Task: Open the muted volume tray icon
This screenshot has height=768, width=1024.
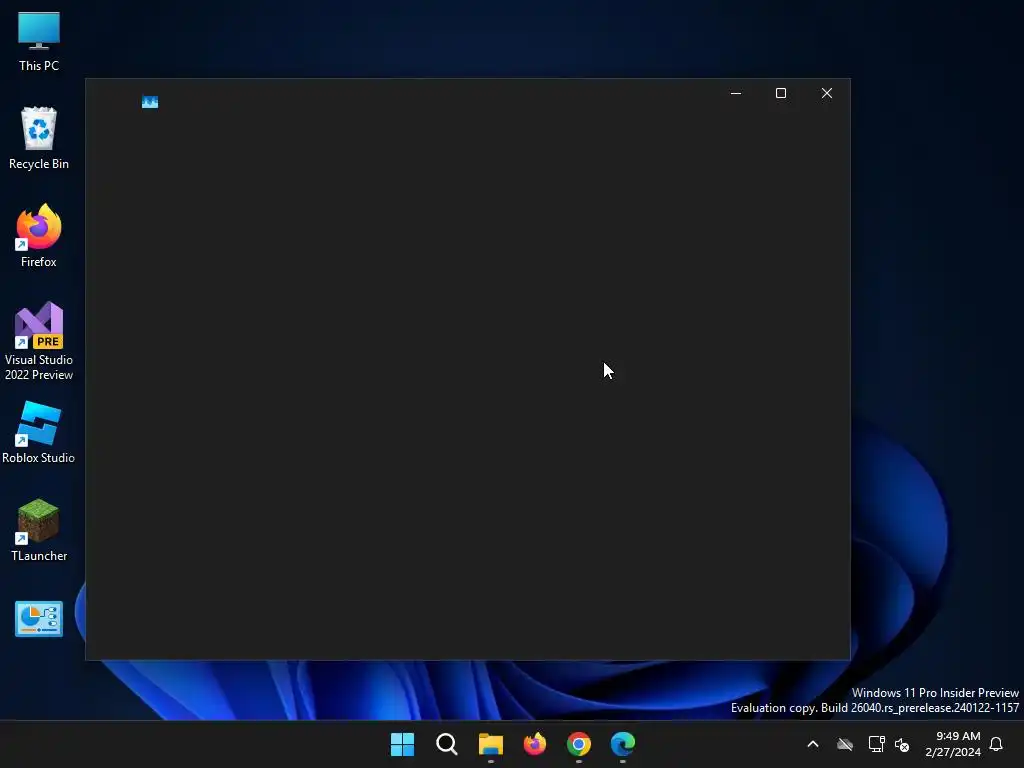Action: pyautogui.click(x=902, y=744)
